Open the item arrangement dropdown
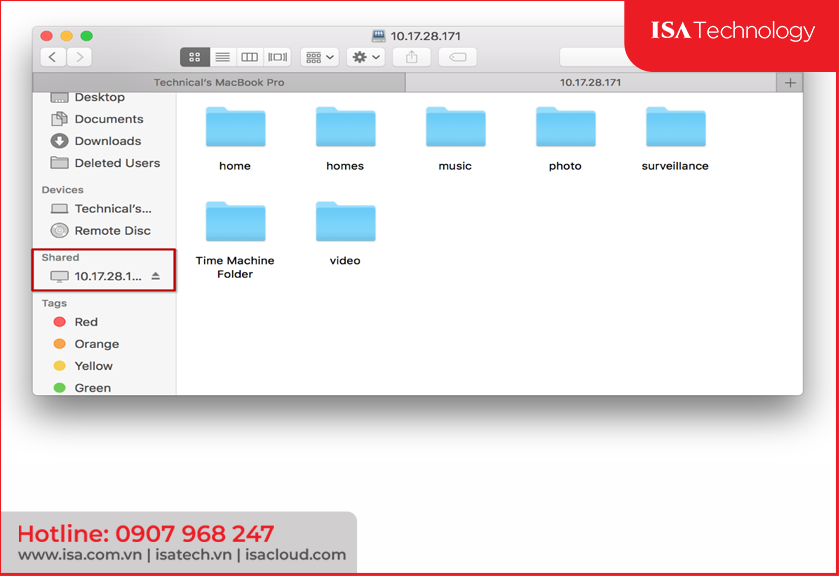 coord(320,57)
